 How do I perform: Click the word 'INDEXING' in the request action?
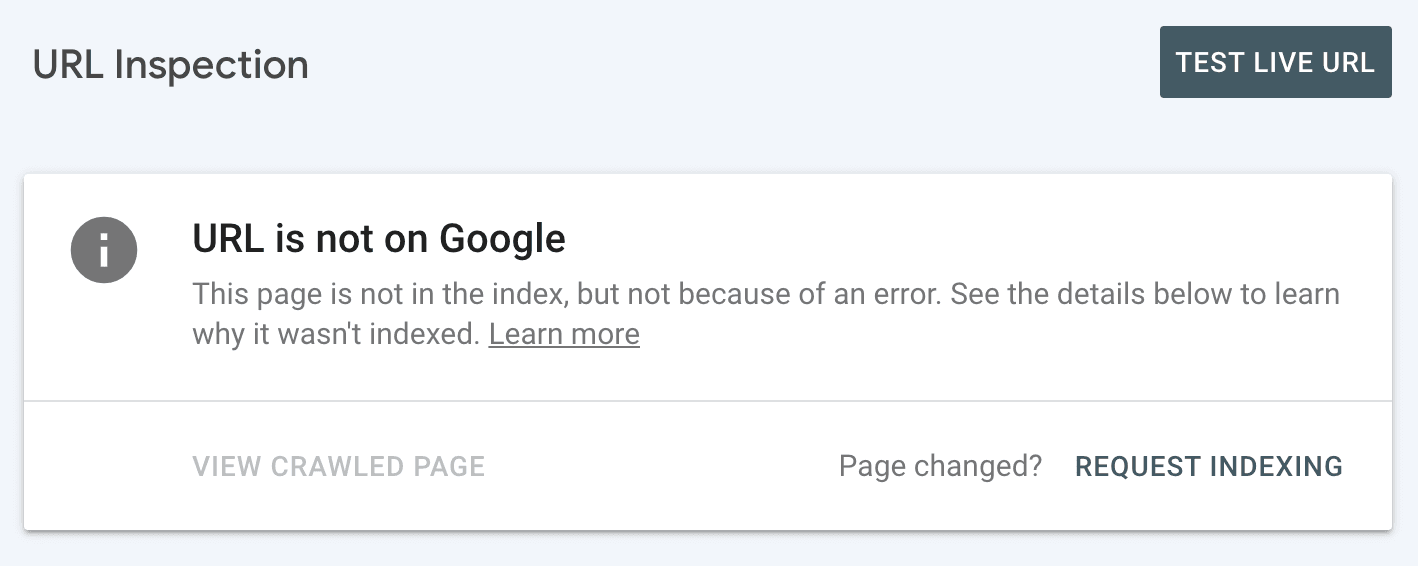pos(1276,466)
